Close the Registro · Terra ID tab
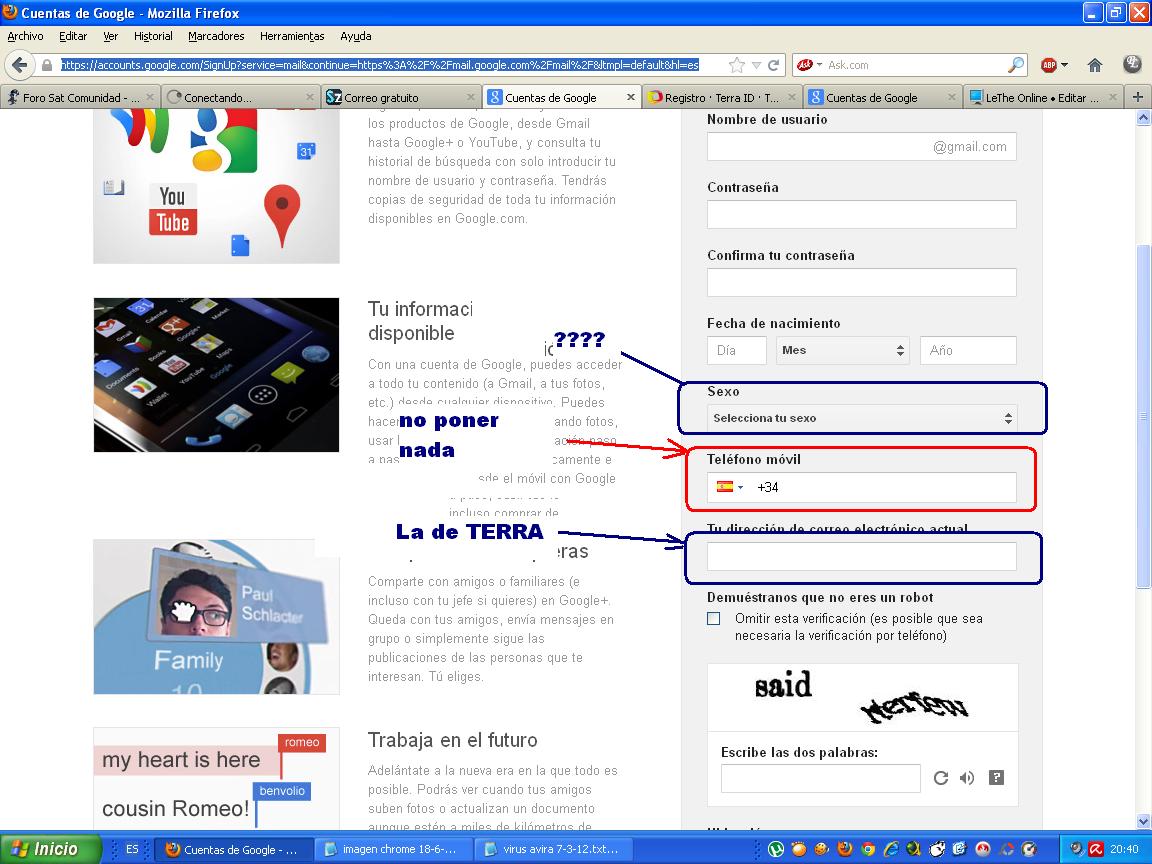 [792, 97]
